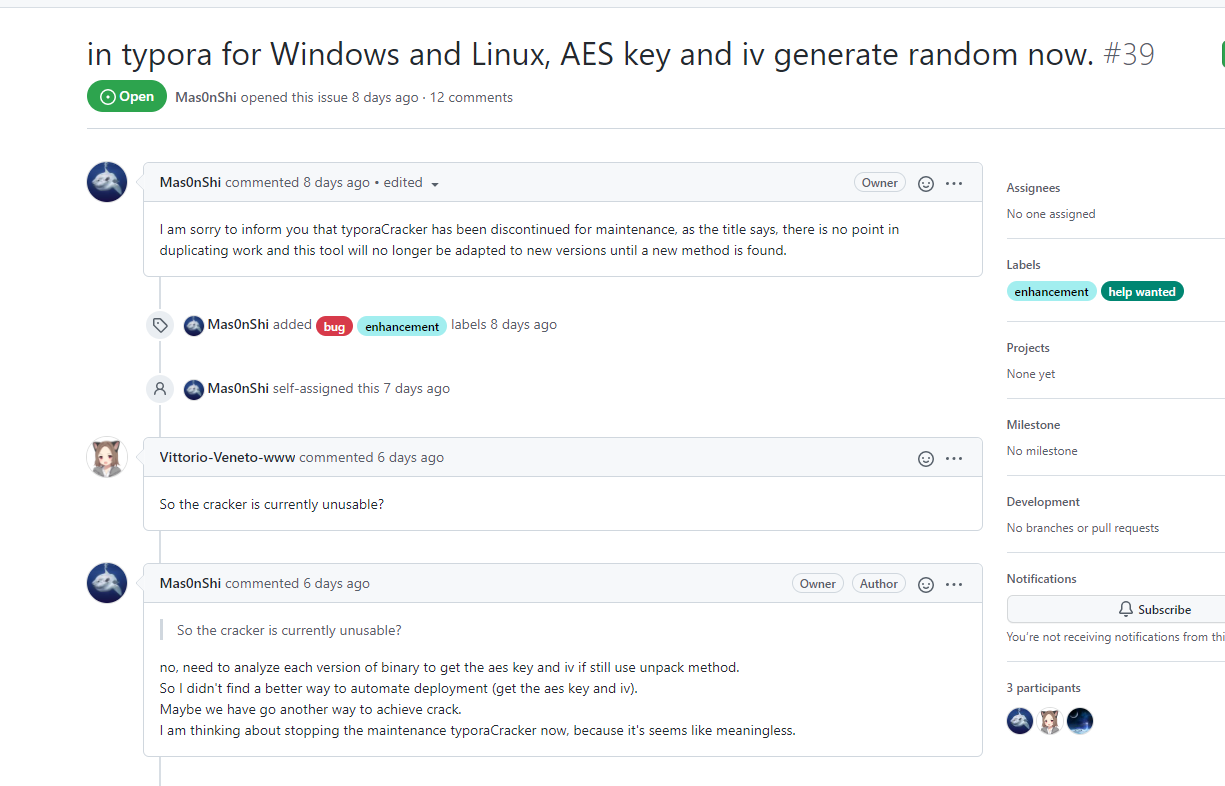
Task: React to Vittorio-Veneto-www's comment with emoji
Action: (926, 458)
